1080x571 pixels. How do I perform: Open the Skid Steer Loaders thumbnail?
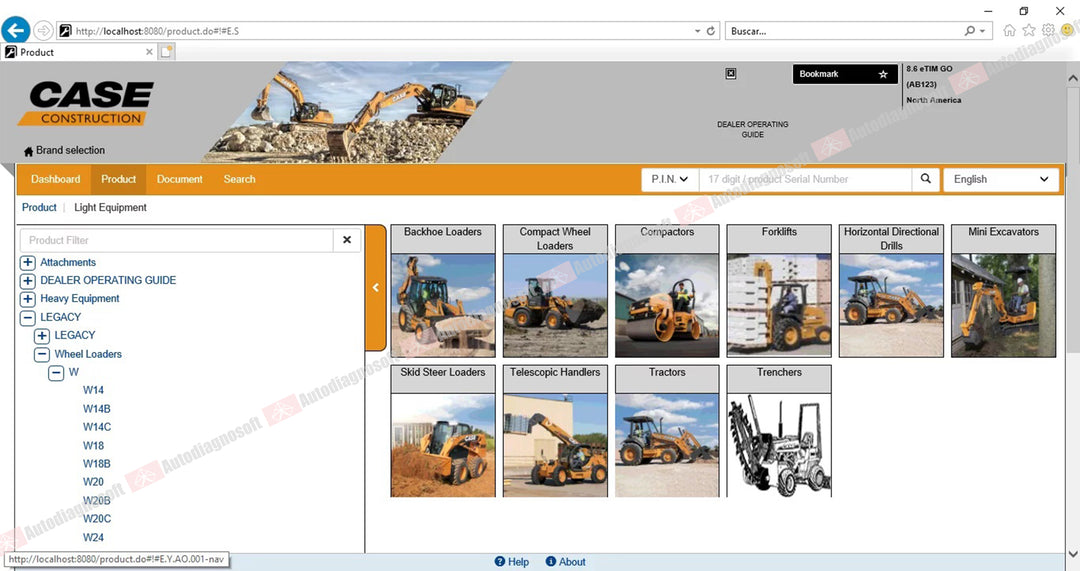coord(443,431)
